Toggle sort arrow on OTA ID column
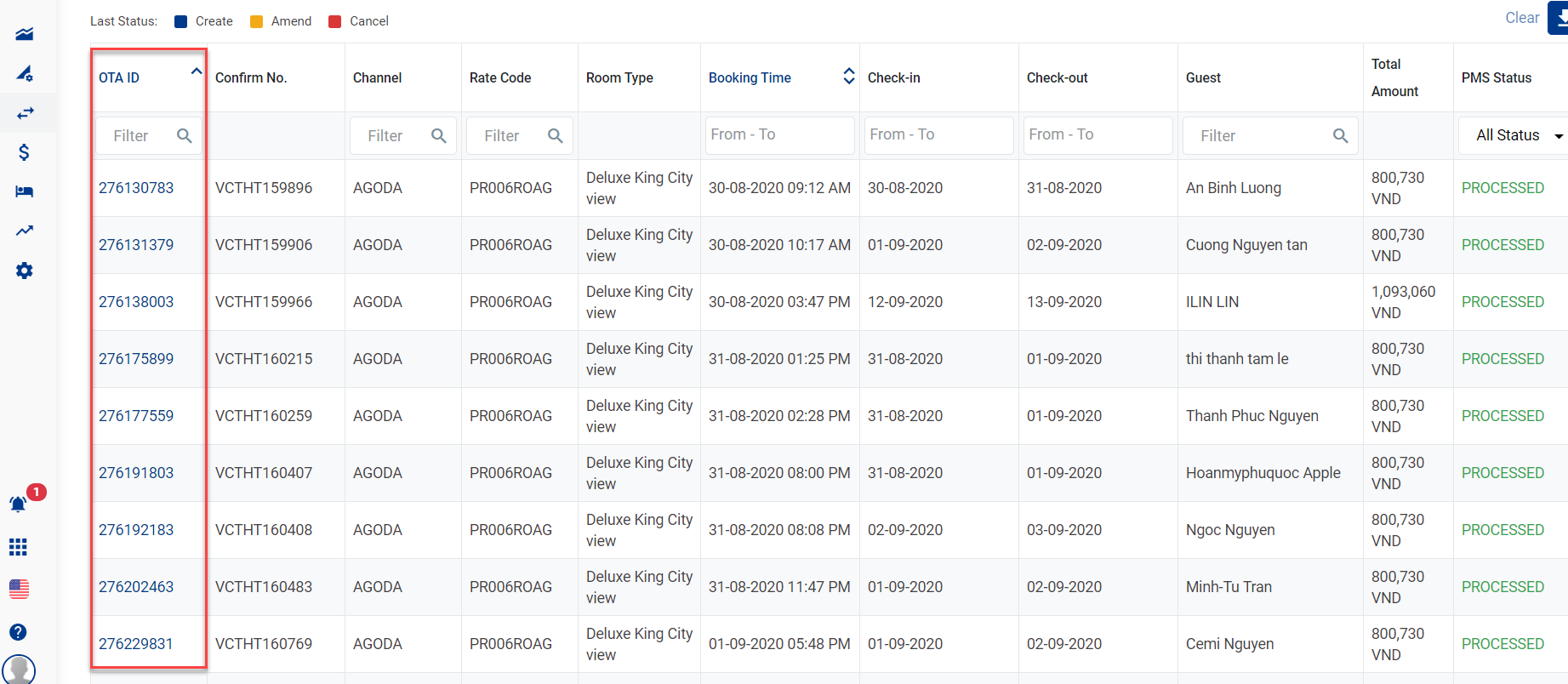 coord(196,72)
